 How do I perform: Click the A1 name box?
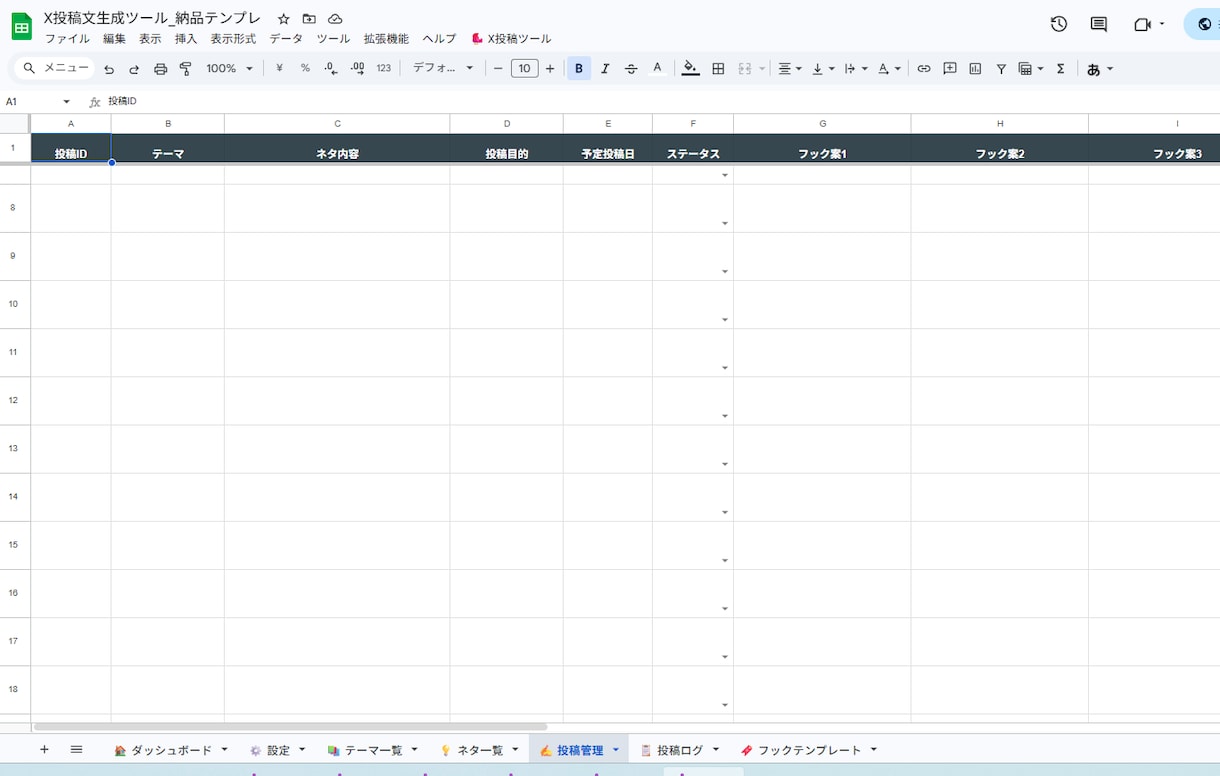tap(38, 101)
